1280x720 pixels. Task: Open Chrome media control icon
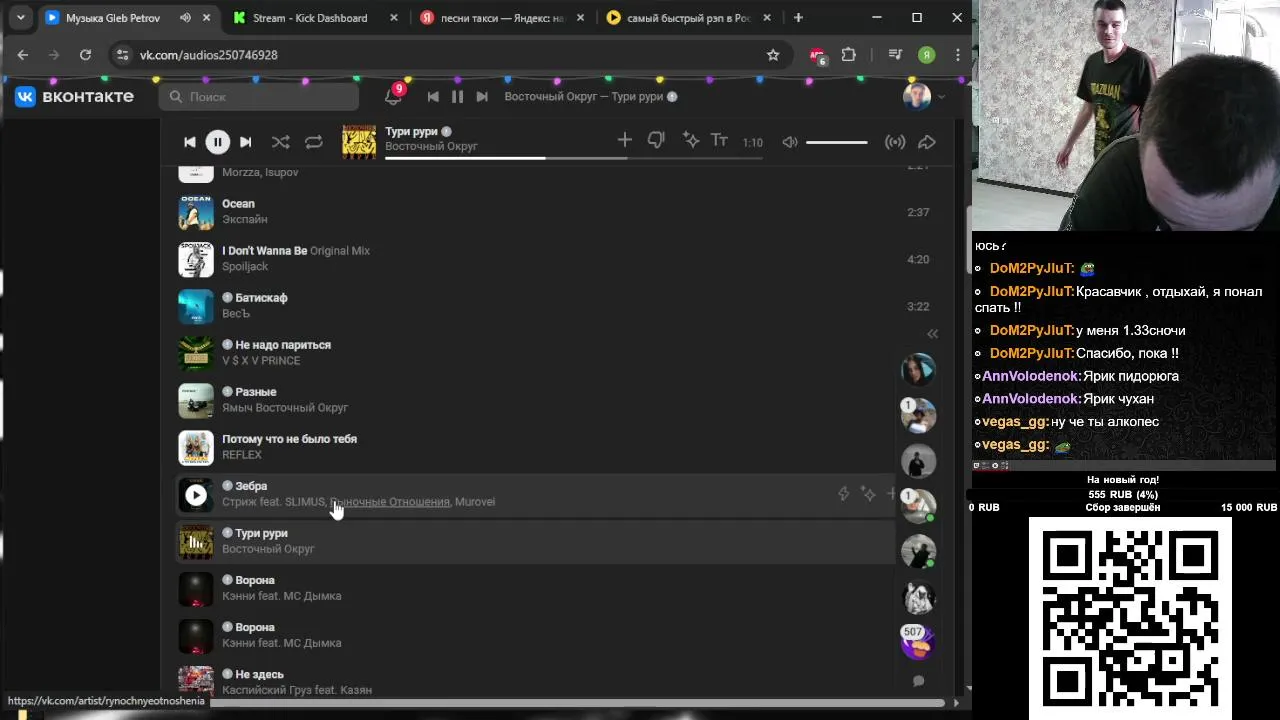895,55
